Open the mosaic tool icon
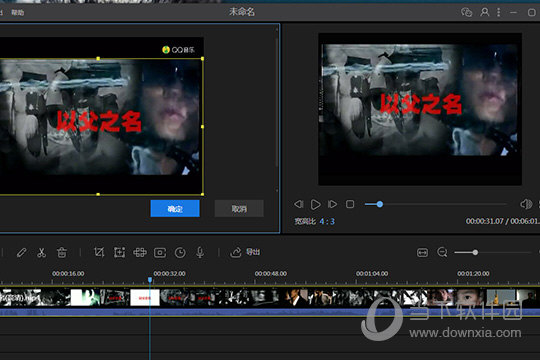 pos(139,253)
